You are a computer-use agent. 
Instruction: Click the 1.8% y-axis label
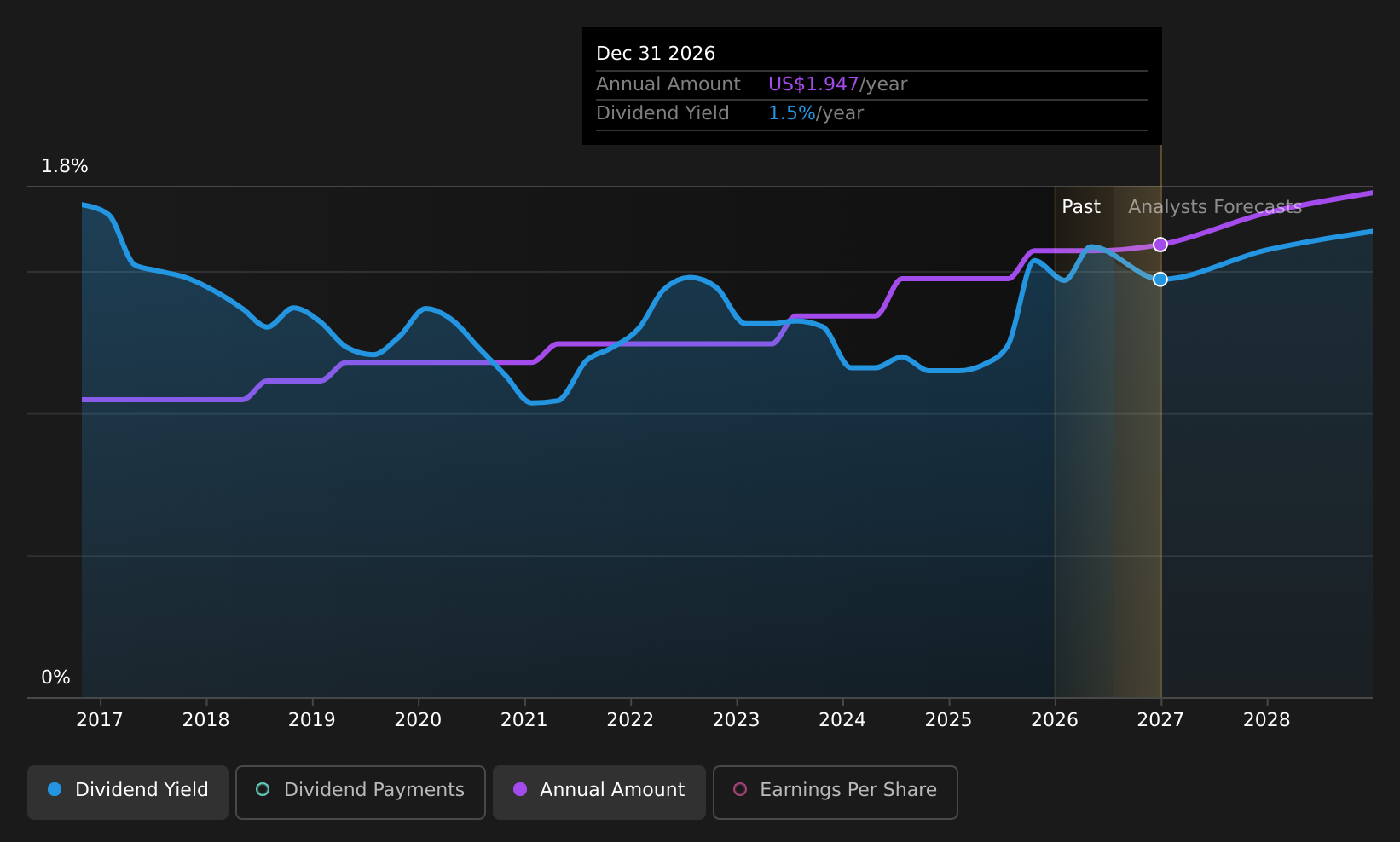pos(65,166)
